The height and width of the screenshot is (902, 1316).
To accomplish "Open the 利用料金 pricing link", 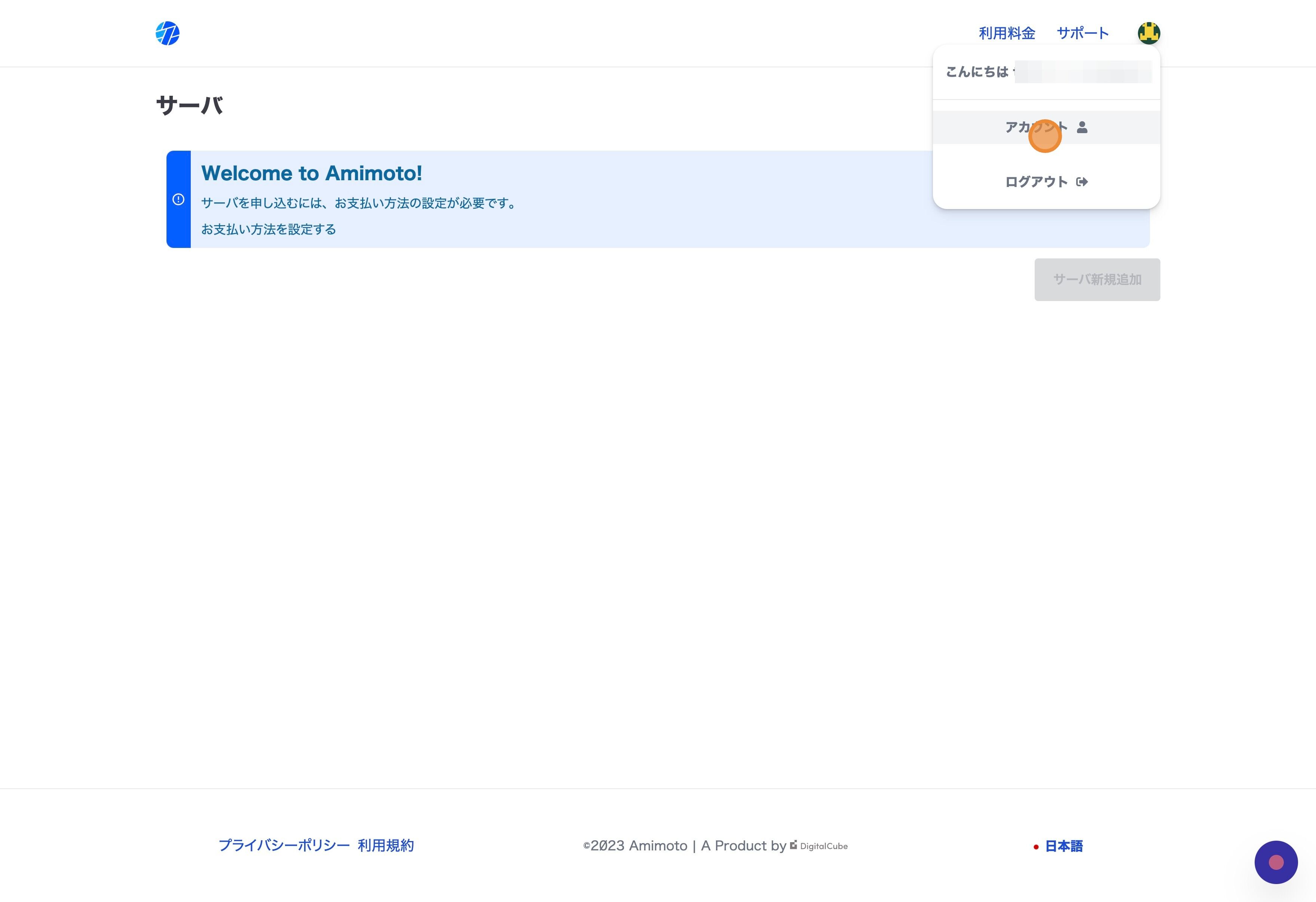I will pos(1007,33).
